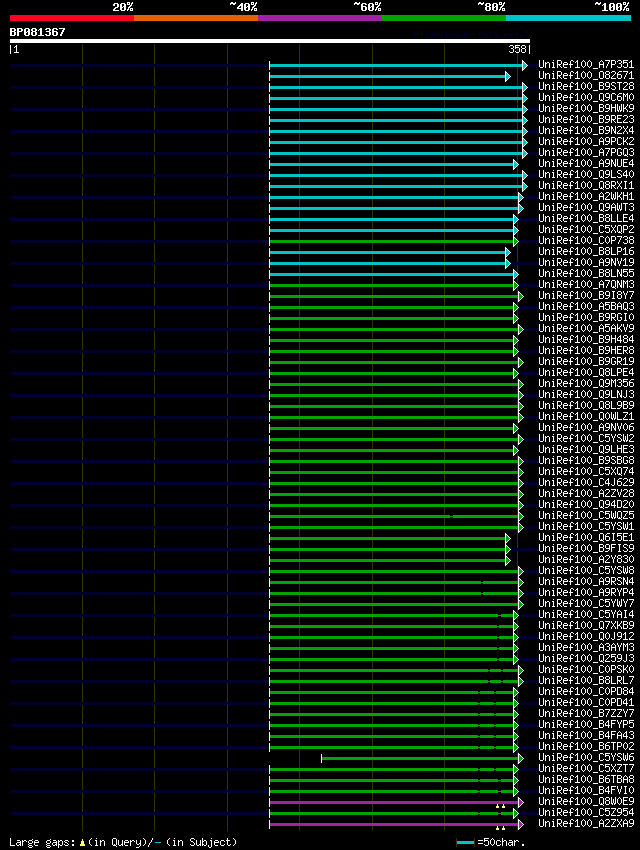Open the UniRef100_A2Y830 entry
The height and width of the screenshot is (850, 640).
pos(586,559)
